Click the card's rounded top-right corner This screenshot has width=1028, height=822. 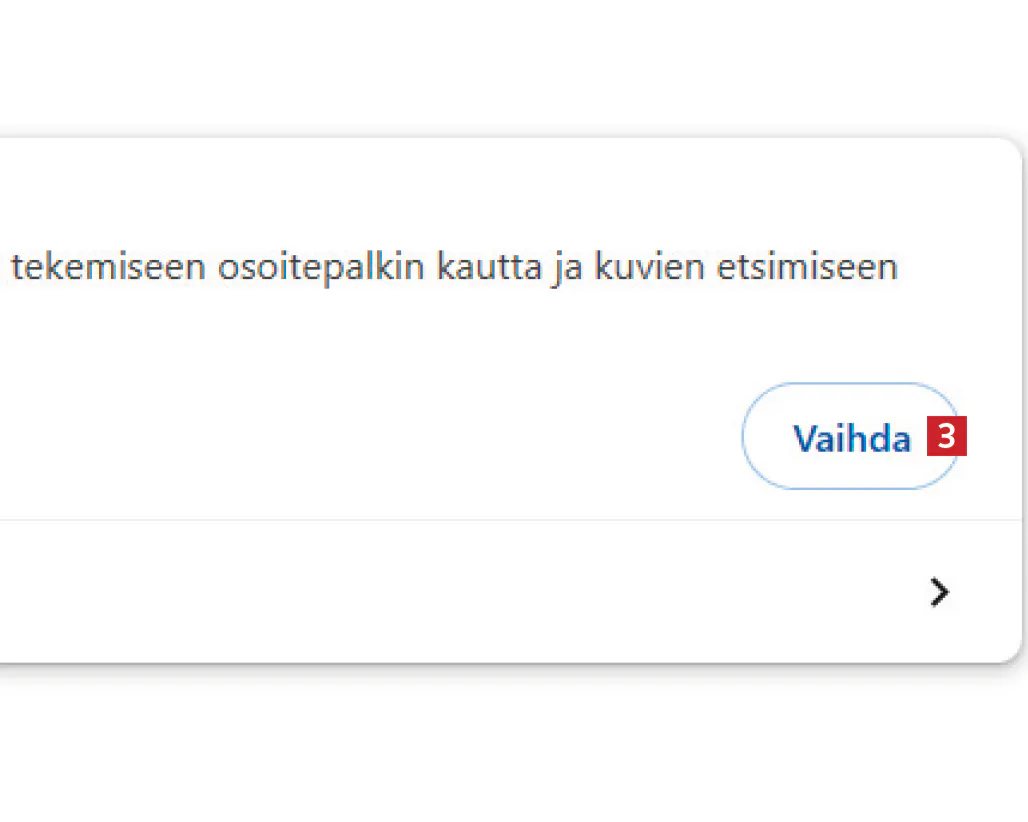1010,150
